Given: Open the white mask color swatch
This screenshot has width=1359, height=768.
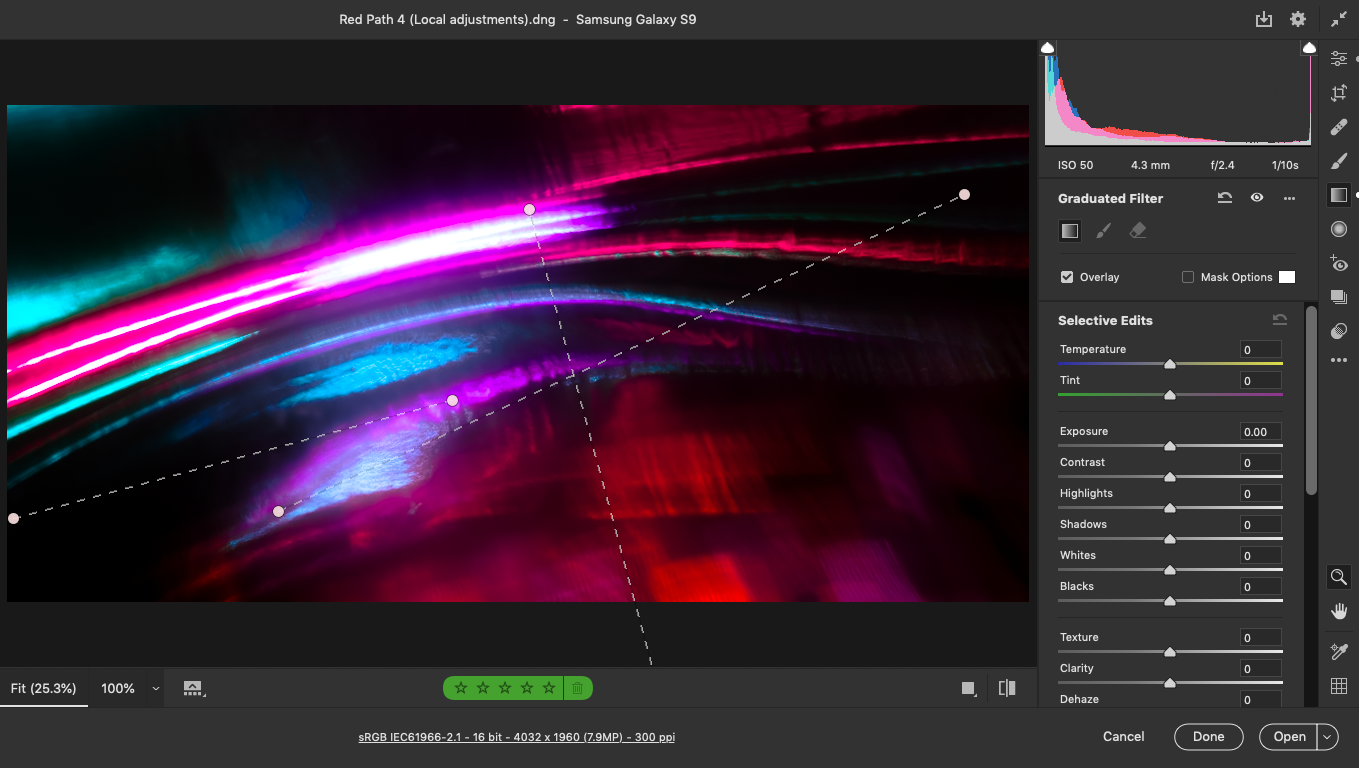Looking at the screenshot, I should (1287, 277).
